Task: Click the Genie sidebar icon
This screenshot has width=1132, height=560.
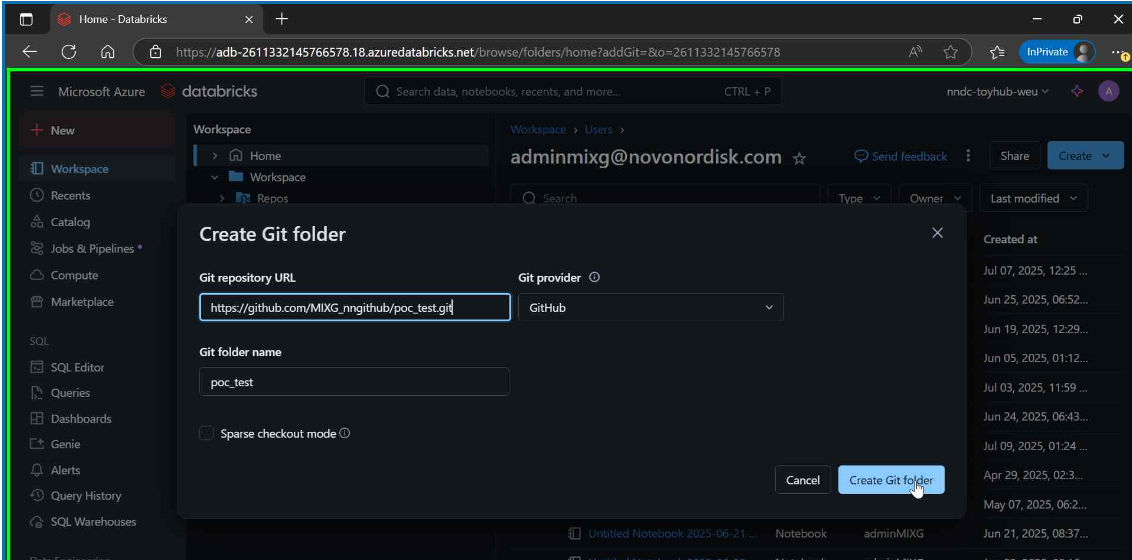Action: 37,445
